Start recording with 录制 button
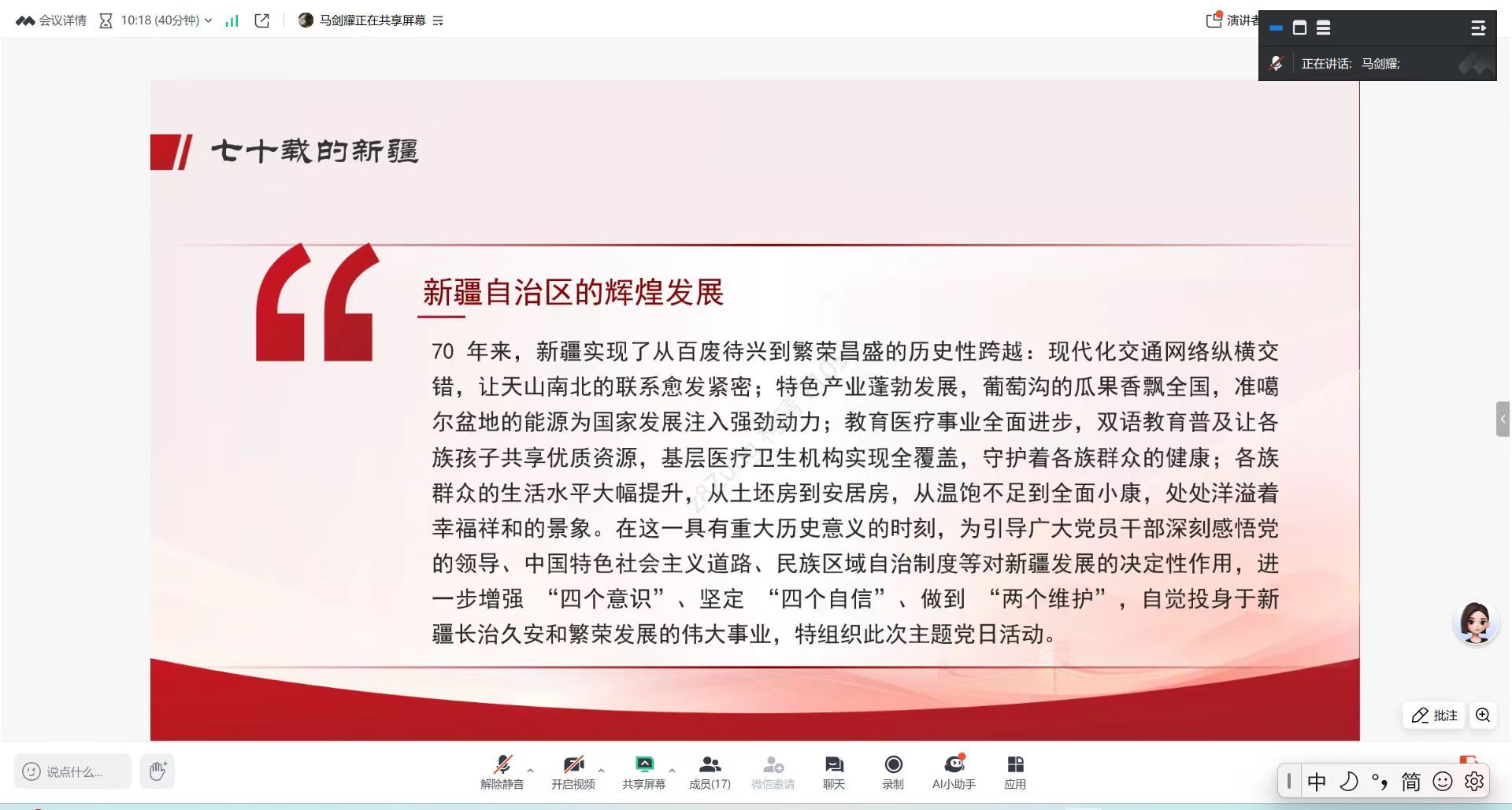The width and height of the screenshot is (1512, 810). [x=892, y=771]
